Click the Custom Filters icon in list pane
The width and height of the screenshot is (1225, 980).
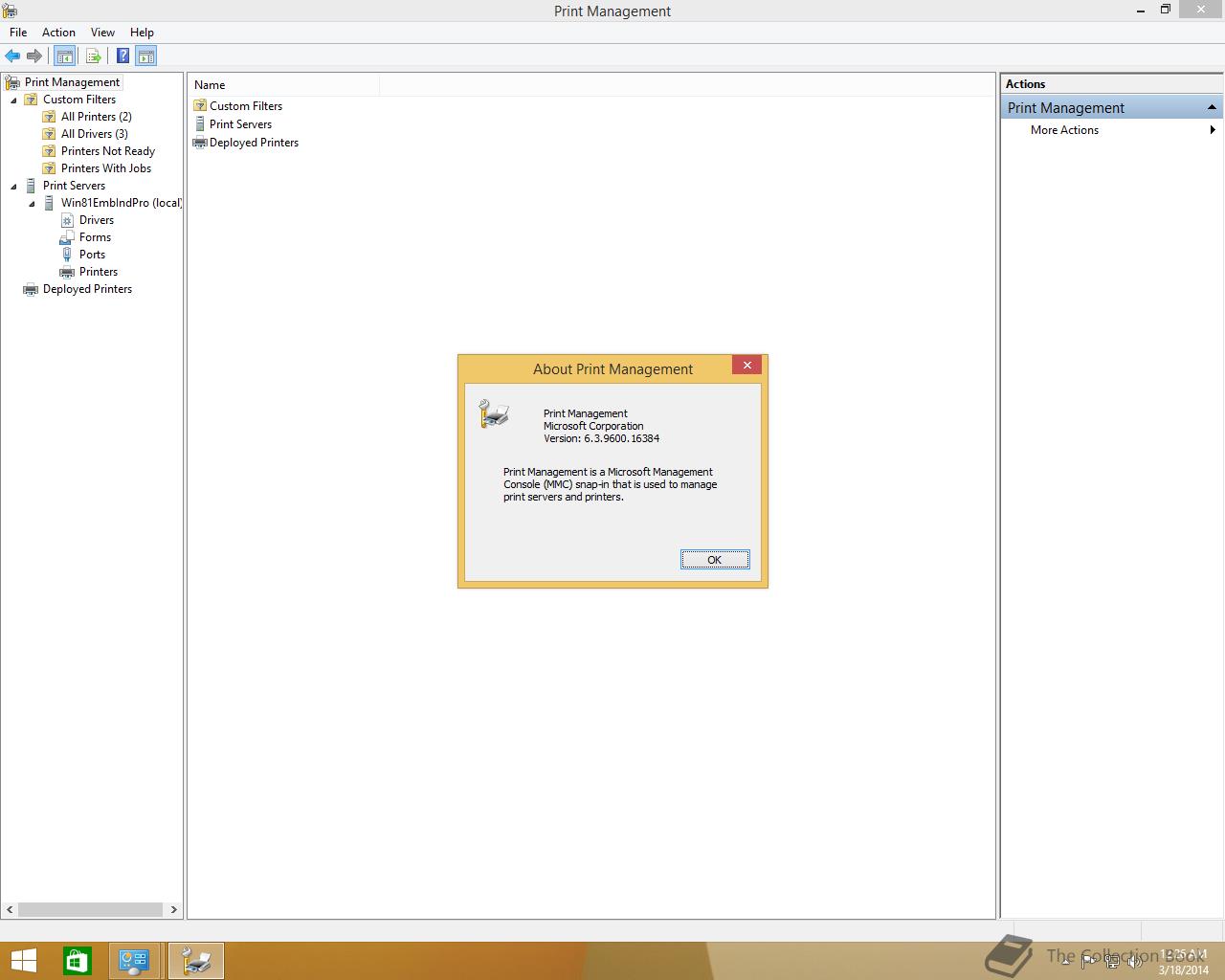tap(200, 106)
